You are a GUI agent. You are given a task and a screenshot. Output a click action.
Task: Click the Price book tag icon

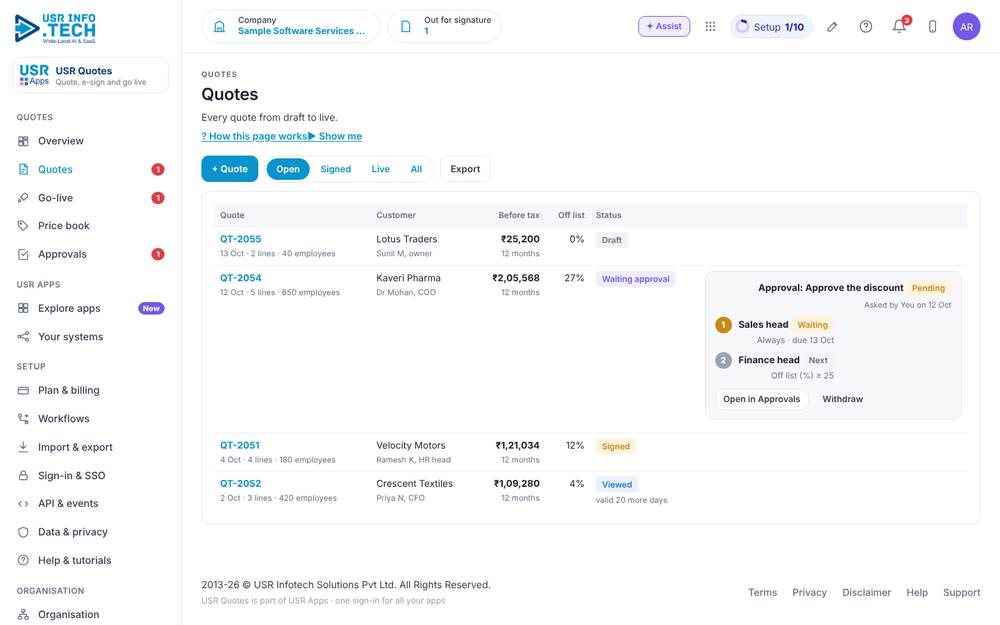pyautogui.click(x=23, y=226)
